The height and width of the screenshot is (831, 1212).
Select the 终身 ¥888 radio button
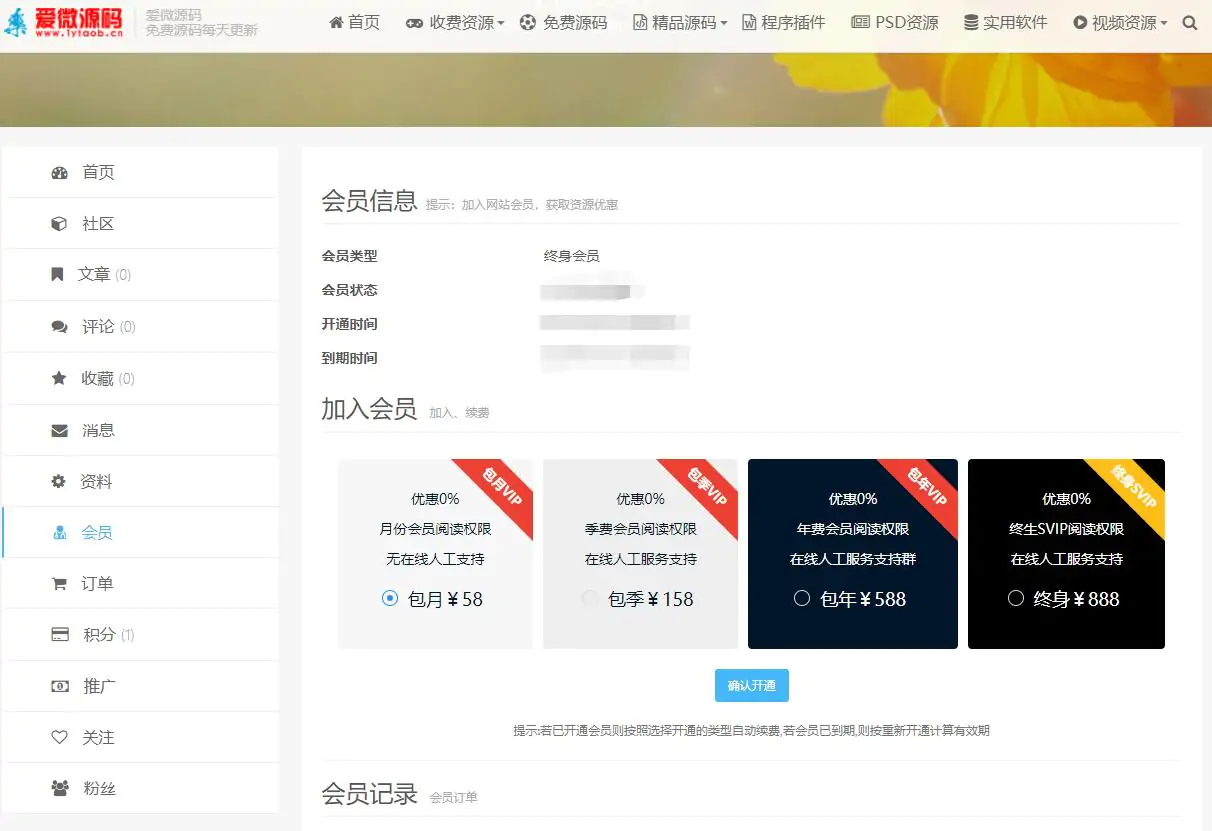pos(1016,598)
